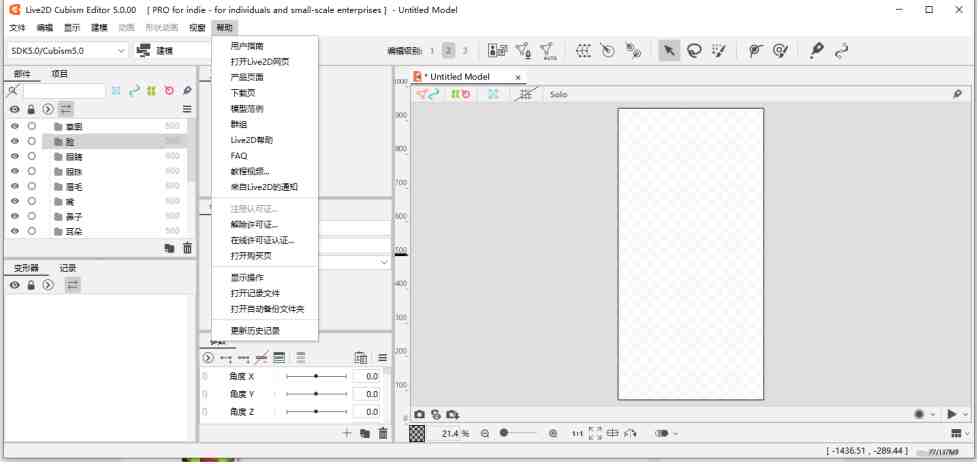Click the parts search input field

coord(64,91)
